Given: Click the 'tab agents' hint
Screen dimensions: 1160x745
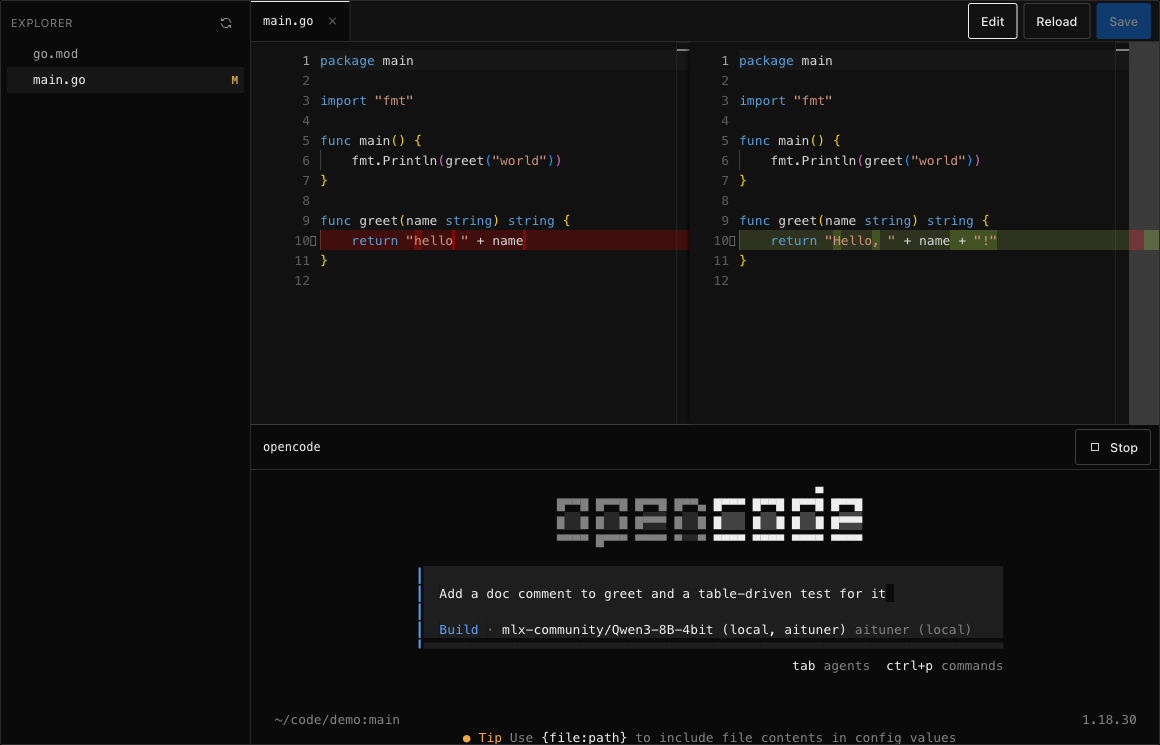Looking at the screenshot, I should [x=831, y=666].
